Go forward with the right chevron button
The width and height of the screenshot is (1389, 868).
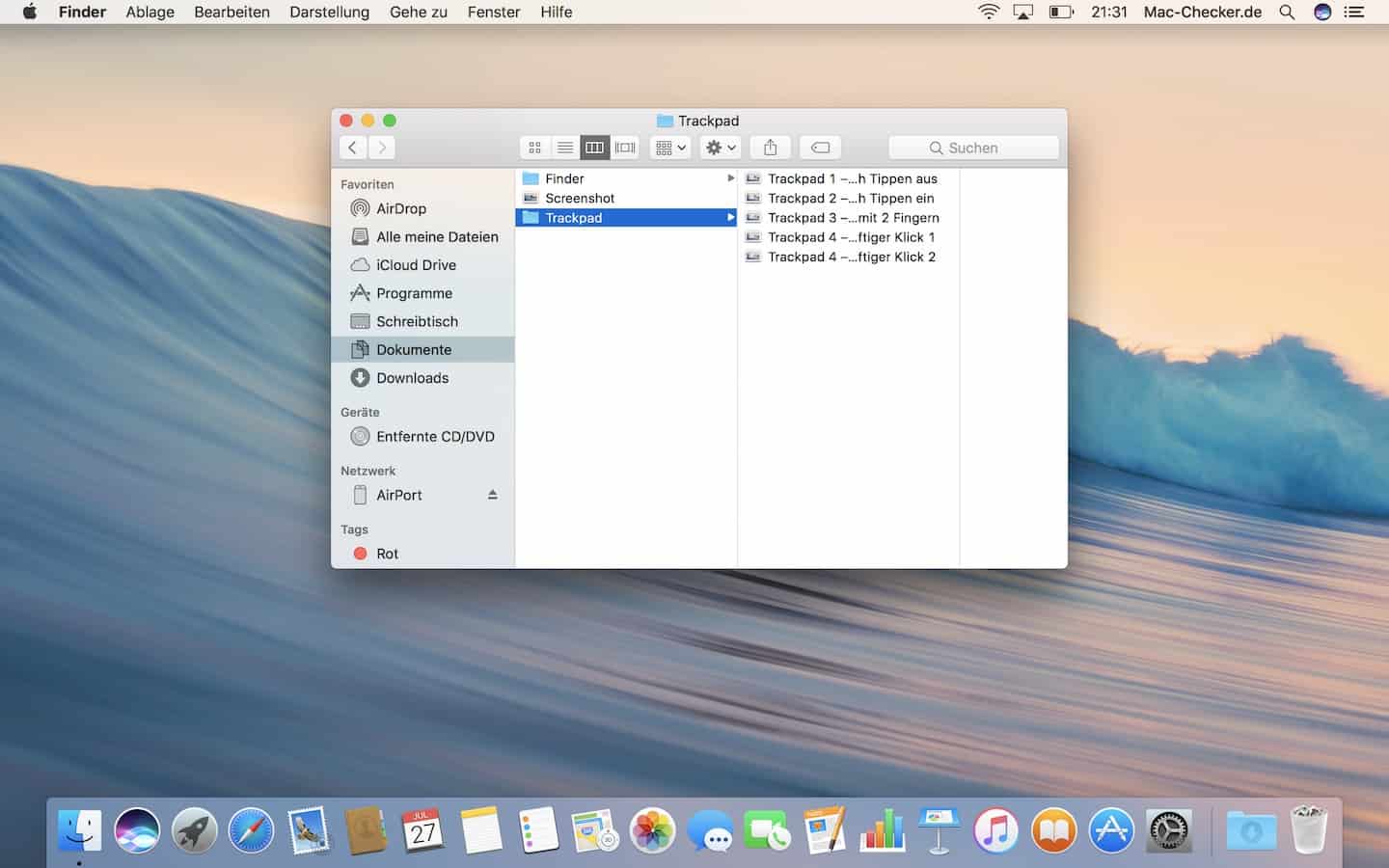pyautogui.click(x=382, y=148)
